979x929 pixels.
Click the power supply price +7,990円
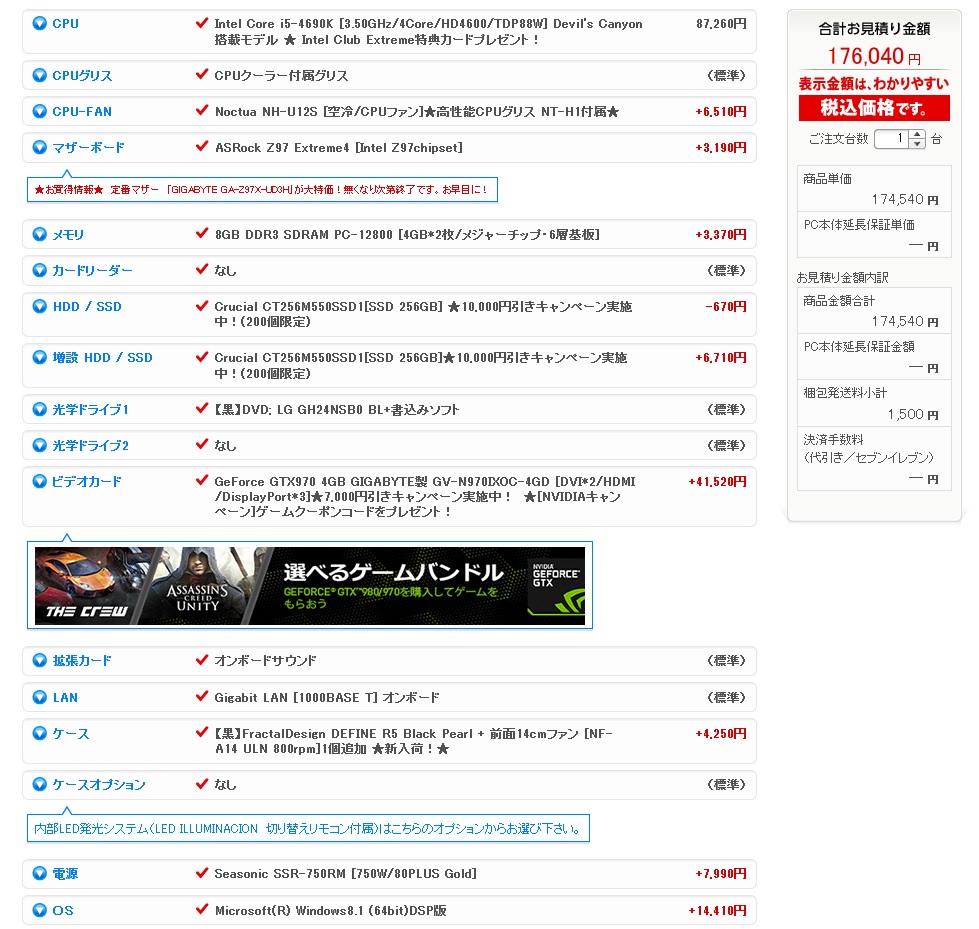point(721,874)
